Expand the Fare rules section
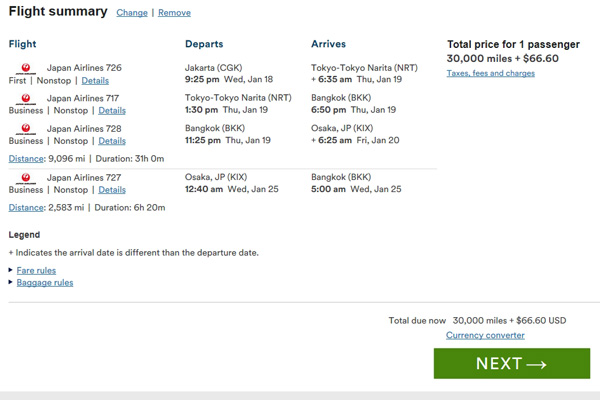The image size is (600, 400). (36, 271)
